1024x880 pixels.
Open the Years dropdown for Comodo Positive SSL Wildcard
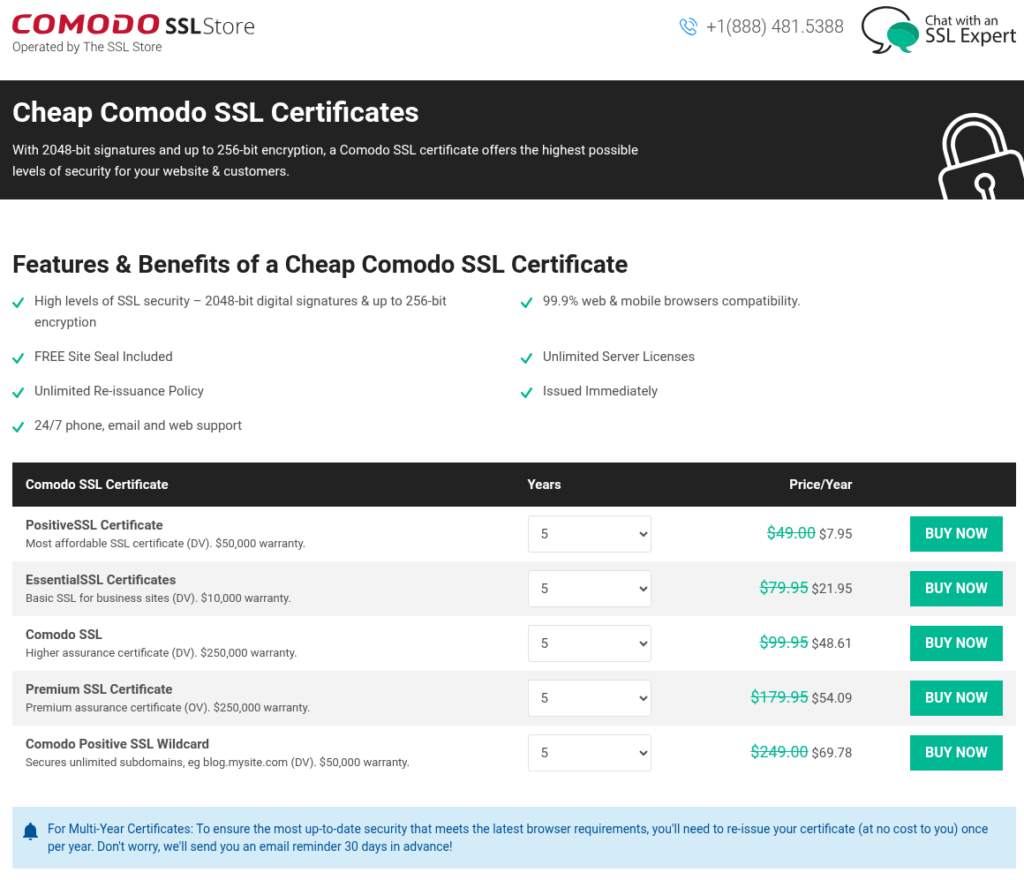pos(589,752)
